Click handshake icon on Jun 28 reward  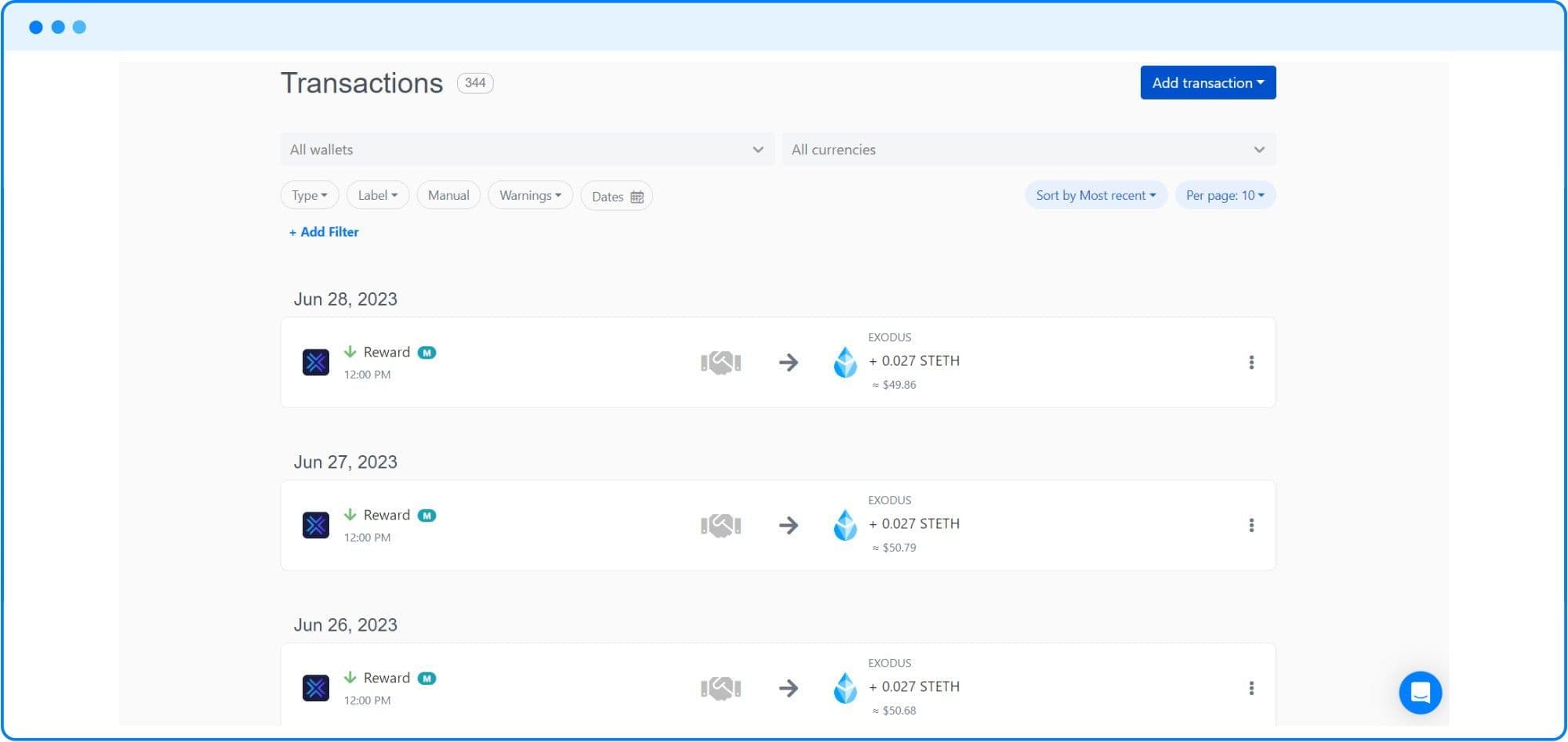(x=720, y=362)
